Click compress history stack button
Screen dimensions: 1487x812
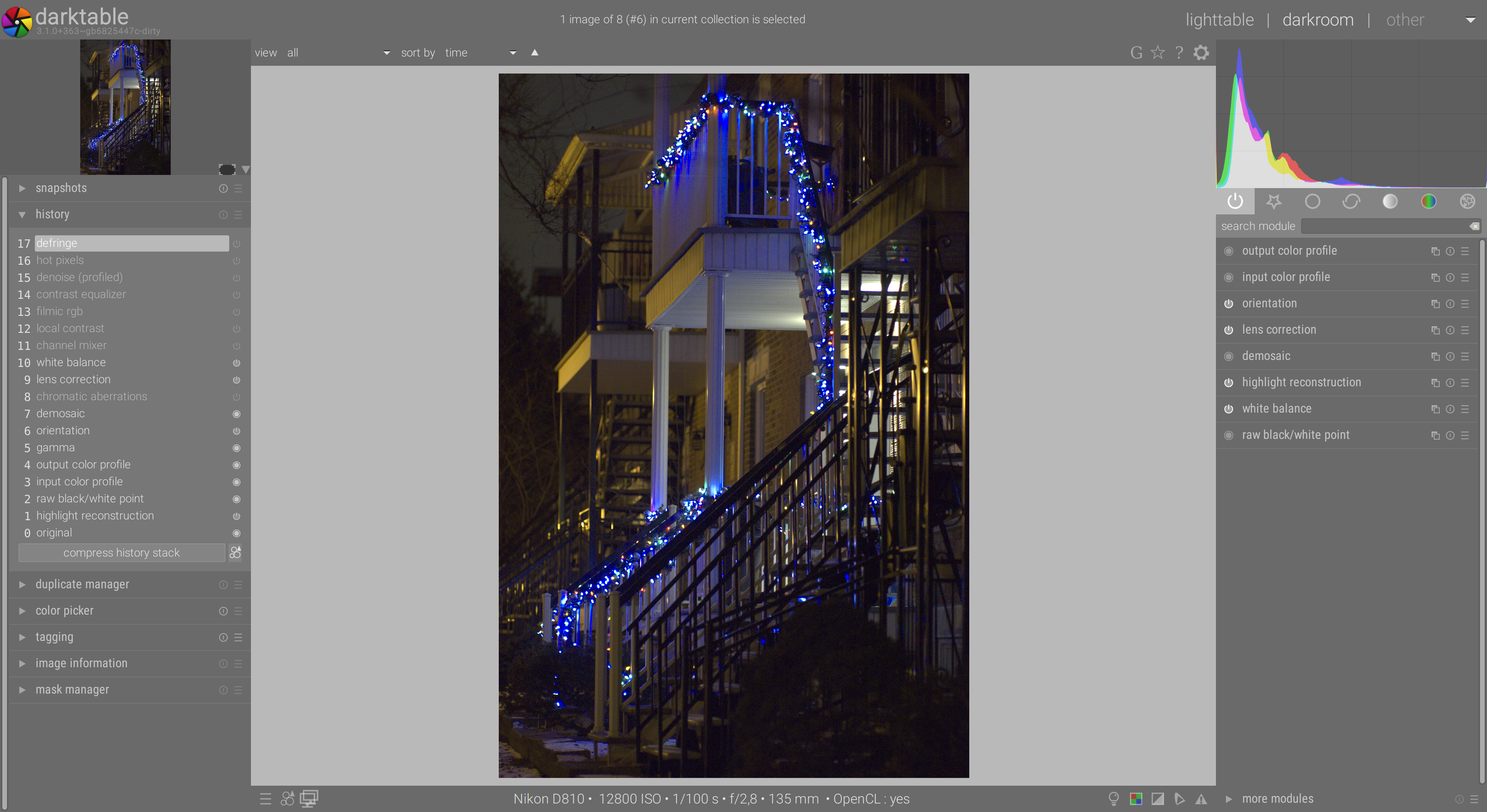pyautogui.click(x=121, y=553)
